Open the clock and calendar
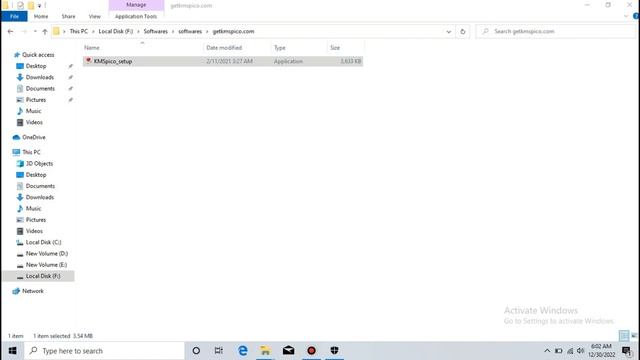640x360 pixels. coord(602,351)
